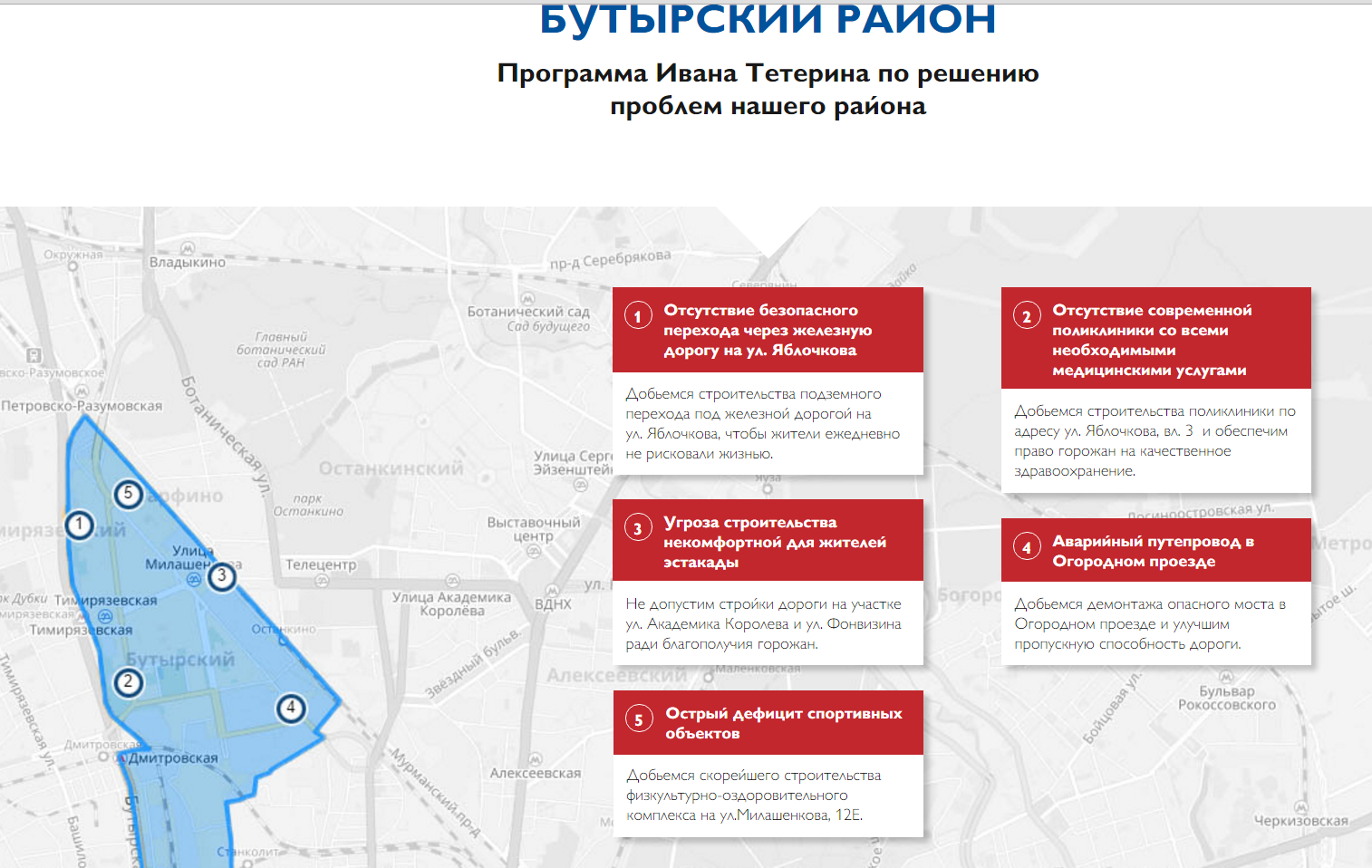Click the Улица Академика Королёва label
Screen dimensions: 1372x868
[x=451, y=603]
